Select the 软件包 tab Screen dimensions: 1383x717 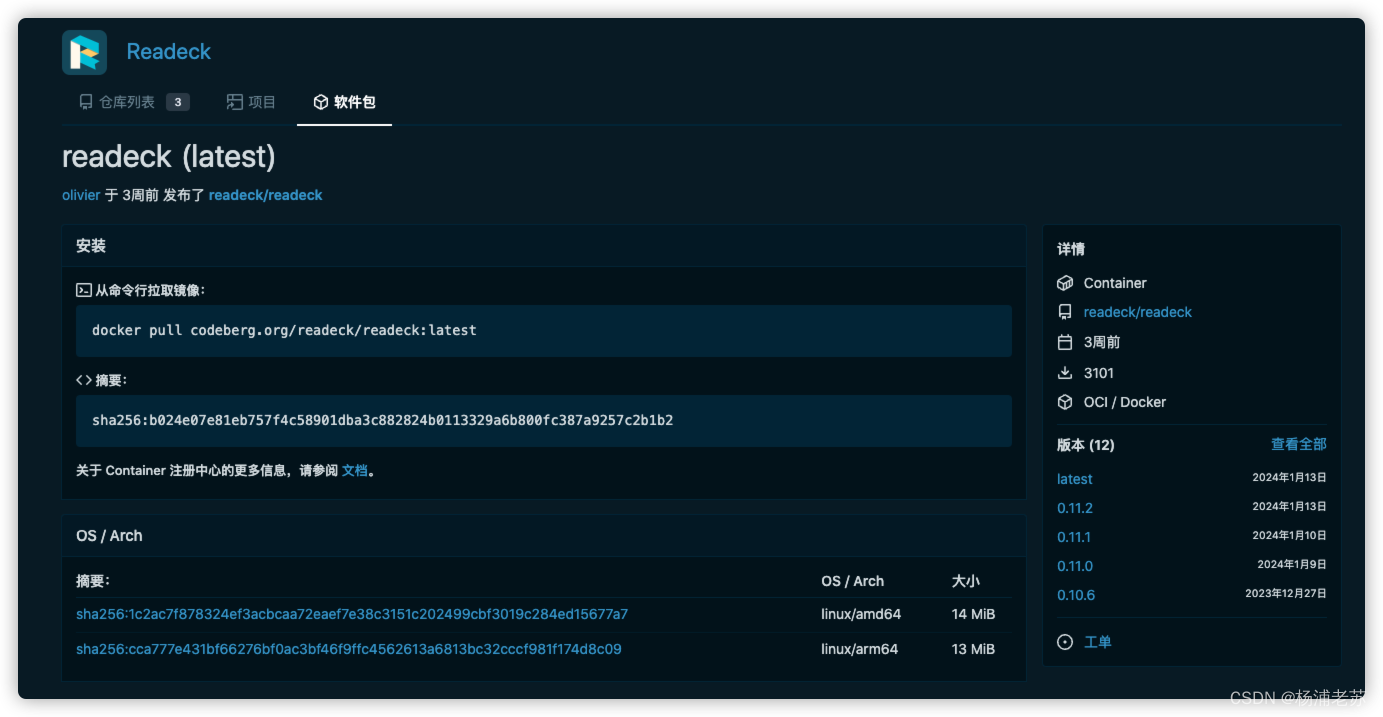coord(344,102)
